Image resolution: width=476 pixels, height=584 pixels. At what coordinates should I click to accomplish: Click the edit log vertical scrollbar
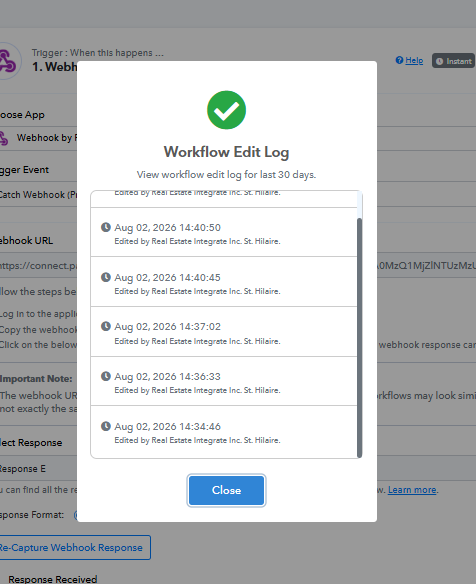coord(359,338)
